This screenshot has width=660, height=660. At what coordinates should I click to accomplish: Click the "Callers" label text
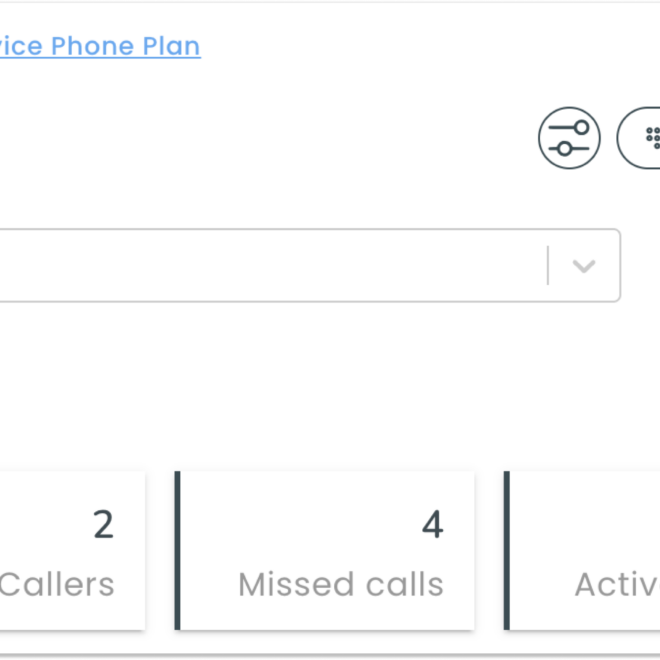[x=57, y=584]
